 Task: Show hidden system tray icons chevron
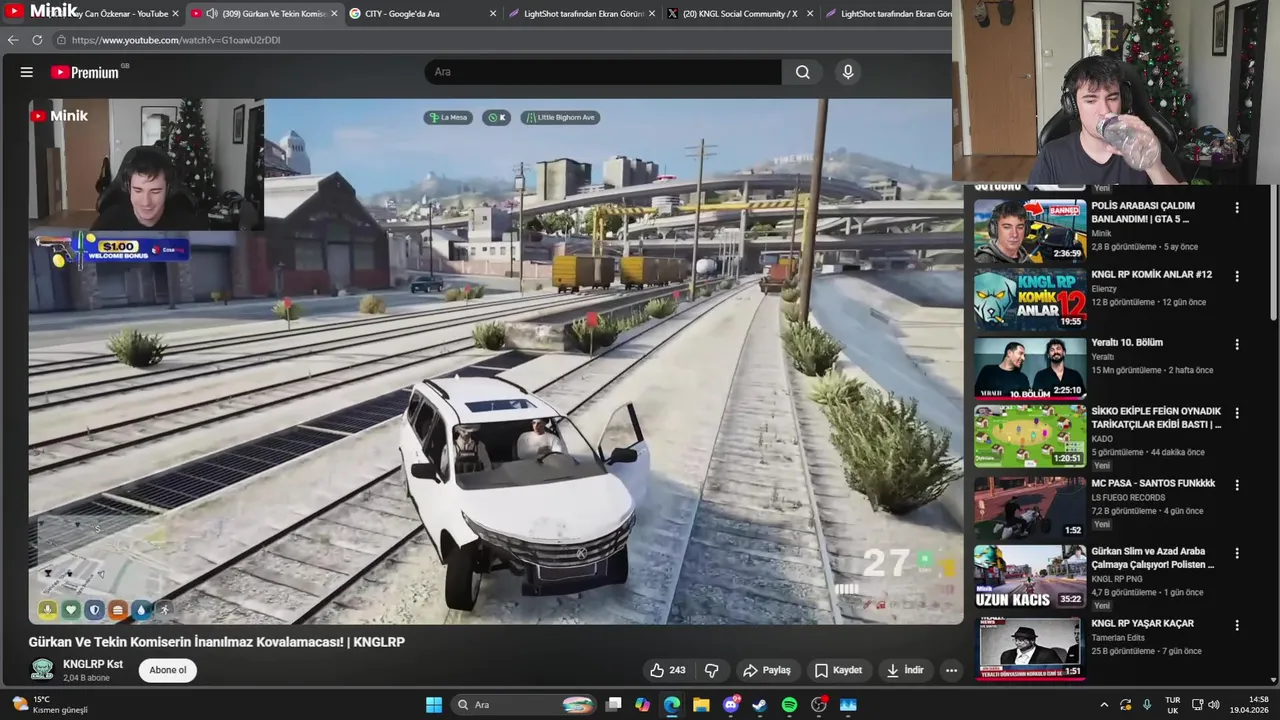[1104, 705]
